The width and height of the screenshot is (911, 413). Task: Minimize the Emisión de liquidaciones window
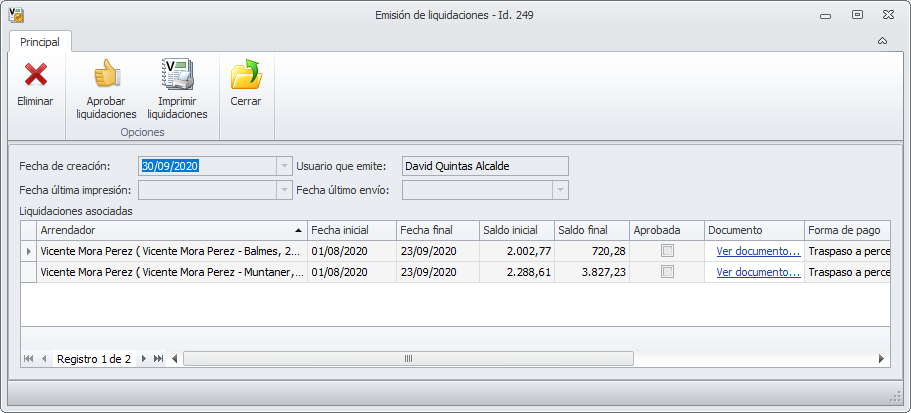[825, 16]
